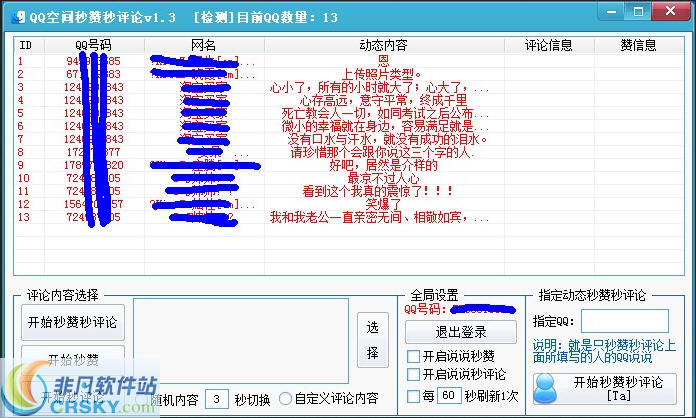Select row starting 死亡教会人一切
The image size is (696, 418).
349,113
